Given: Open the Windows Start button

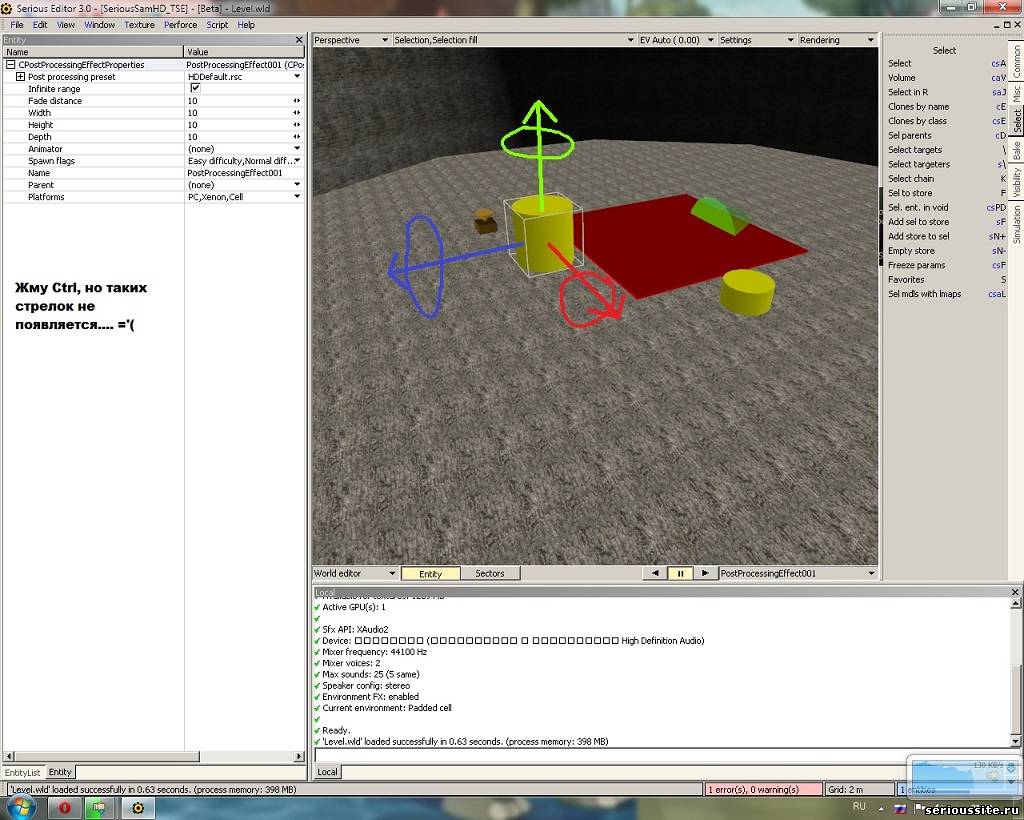Looking at the screenshot, I should [21, 806].
